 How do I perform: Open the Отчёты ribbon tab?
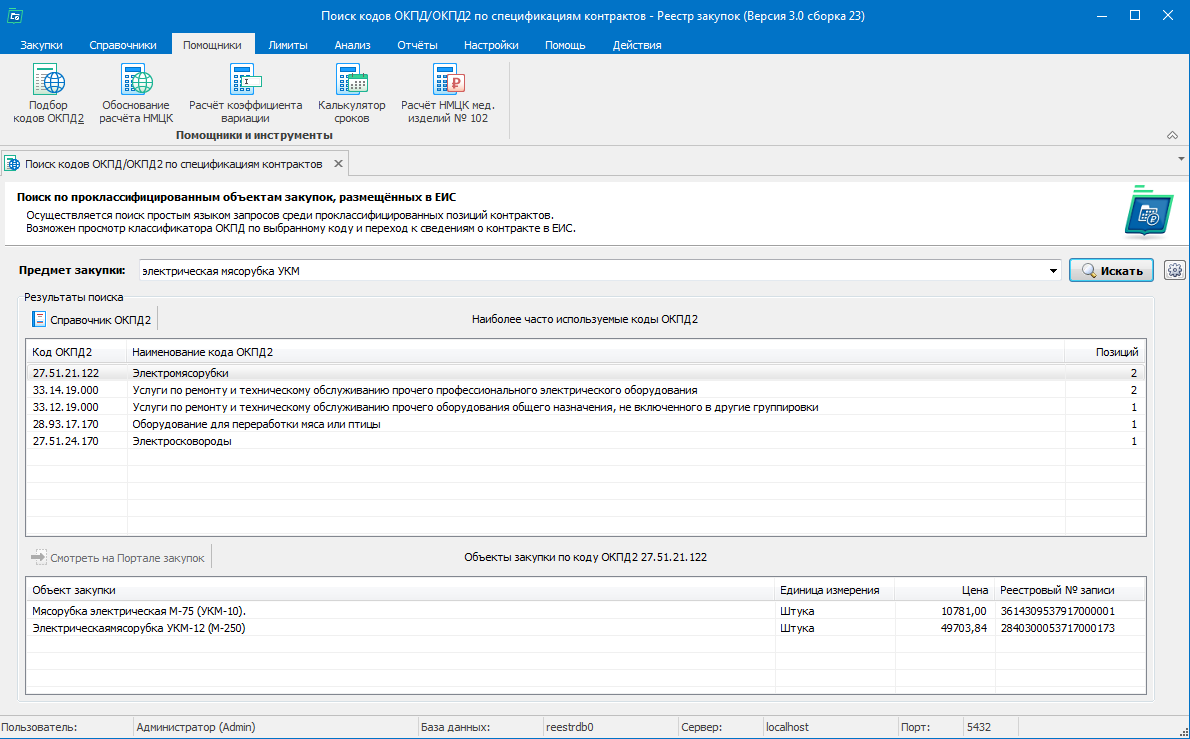pyautogui.click(x=417, y=45)
